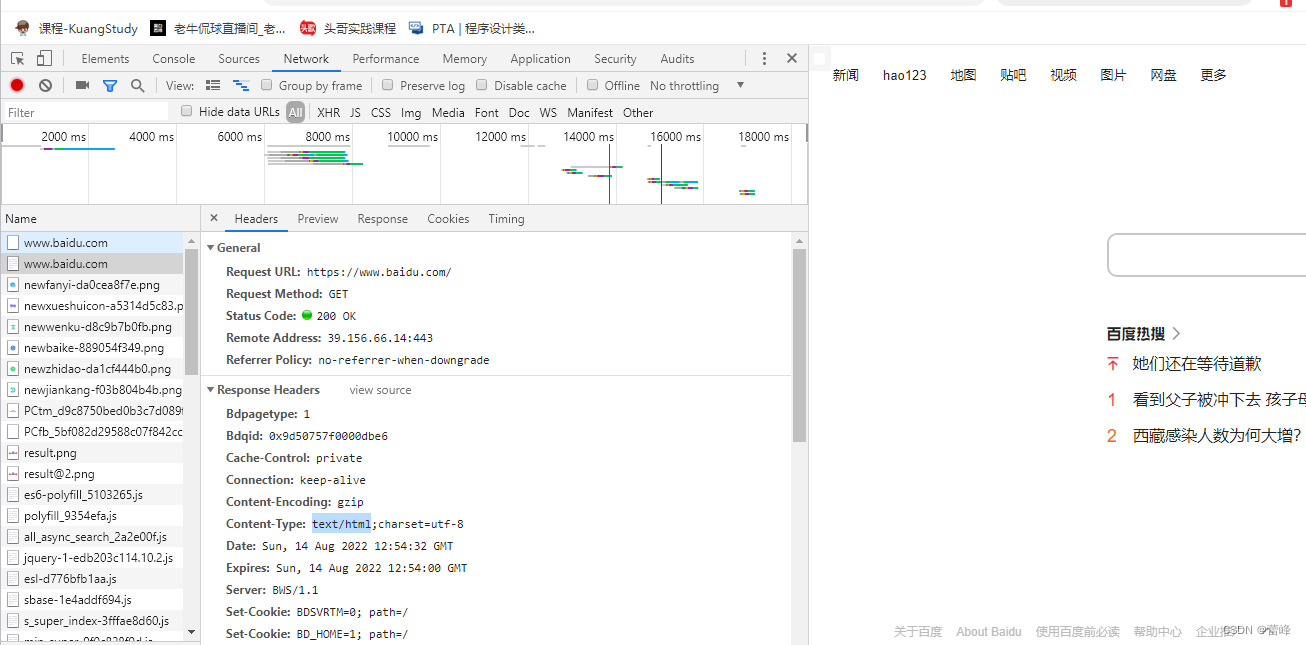Click the KuangStudy bookmark favicon

(23, 28)
